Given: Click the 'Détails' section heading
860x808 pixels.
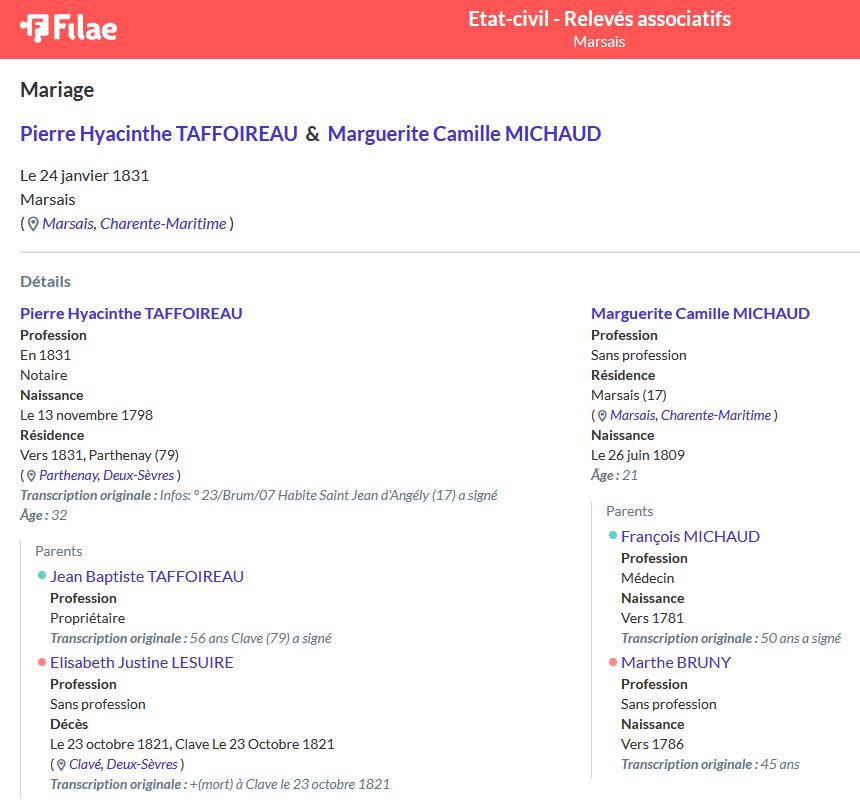Looking at the screenshot, I should click(46, 282).
